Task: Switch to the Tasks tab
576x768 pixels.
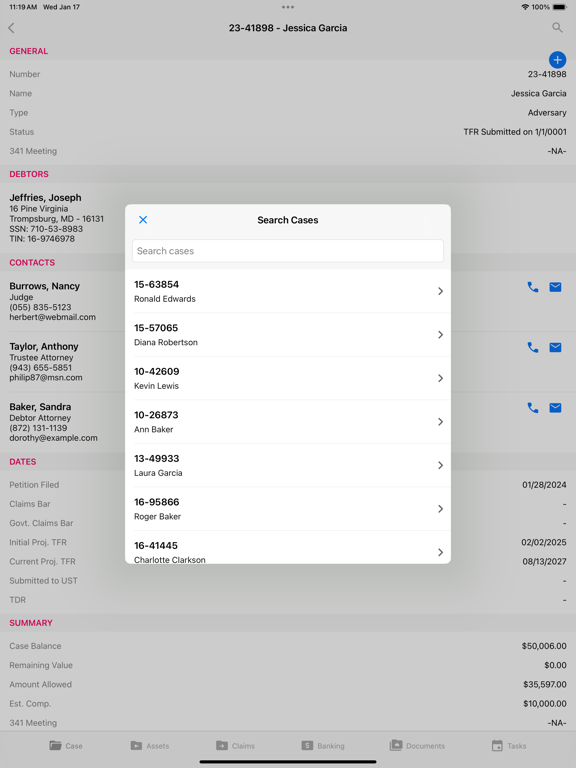Action: (509, 745)
